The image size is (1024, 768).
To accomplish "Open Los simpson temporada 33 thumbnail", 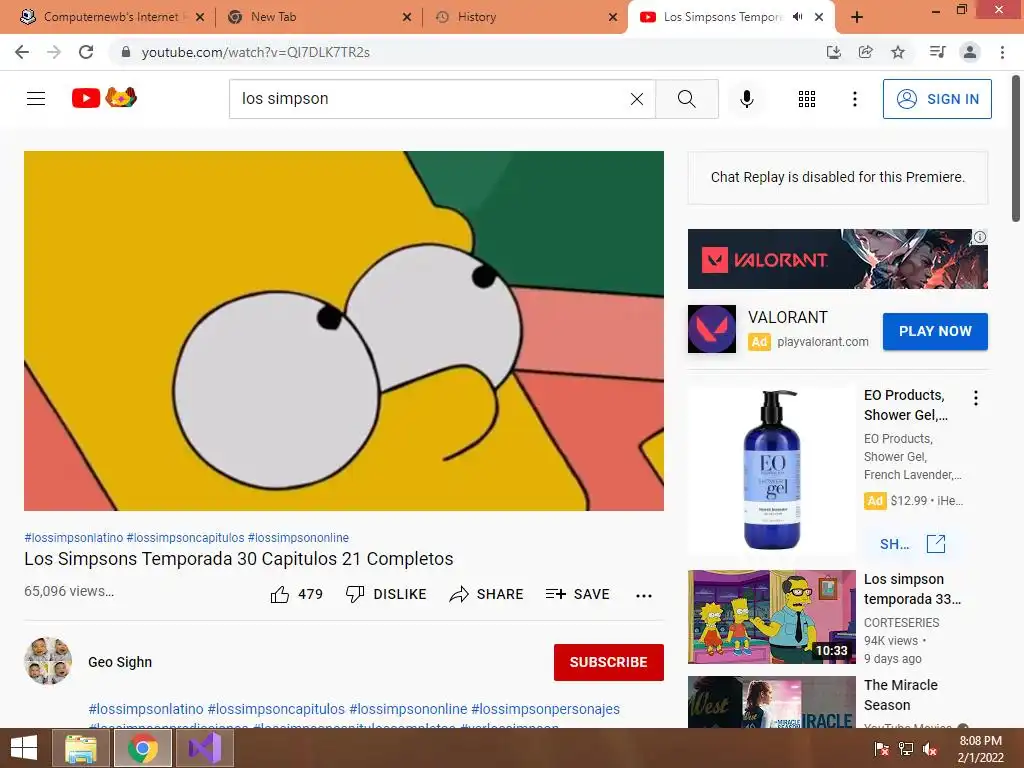I will (772, 616).
